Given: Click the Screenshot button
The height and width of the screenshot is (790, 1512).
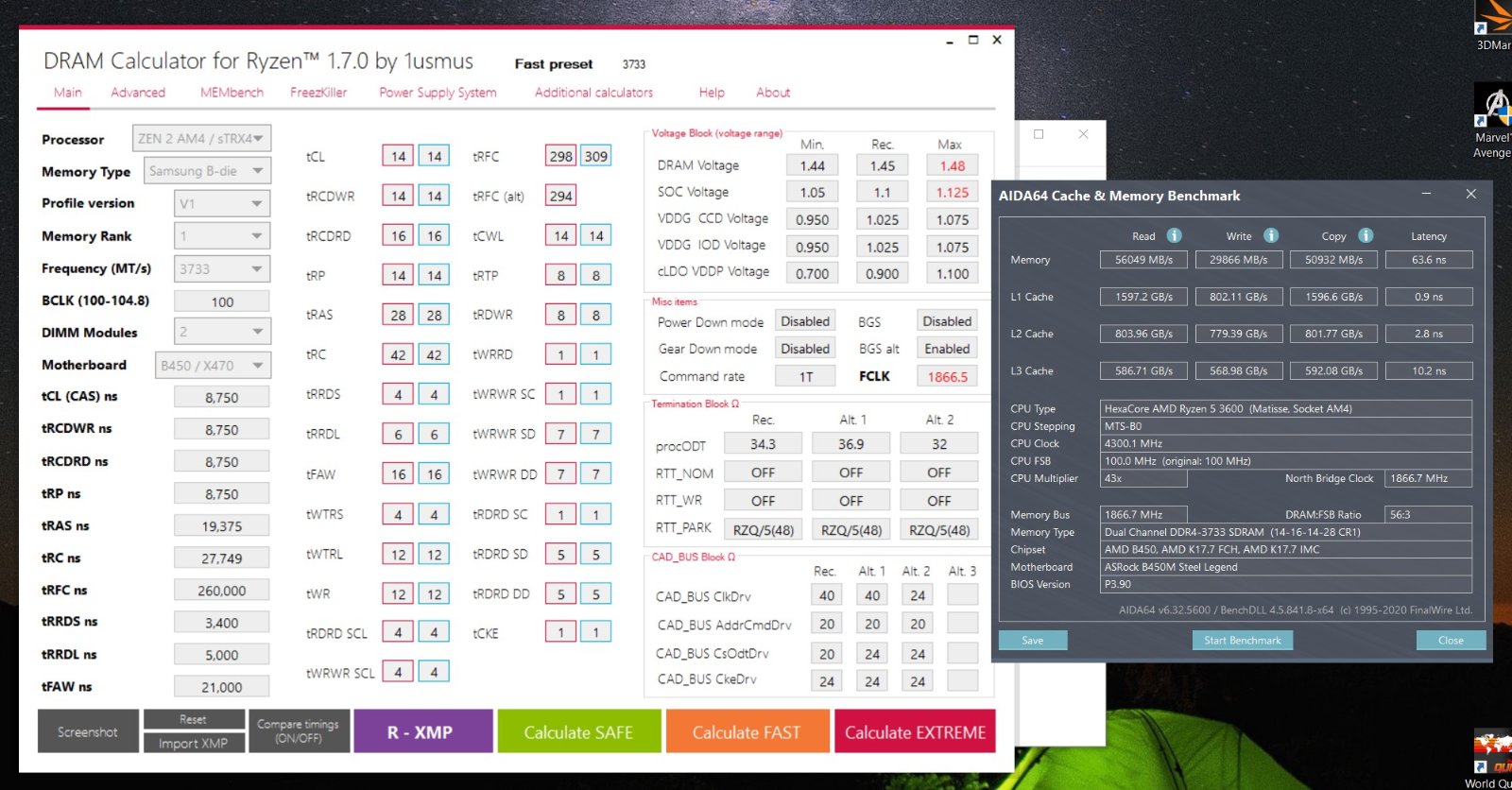Looking at the screenshot, I should (x=88, y=731).
